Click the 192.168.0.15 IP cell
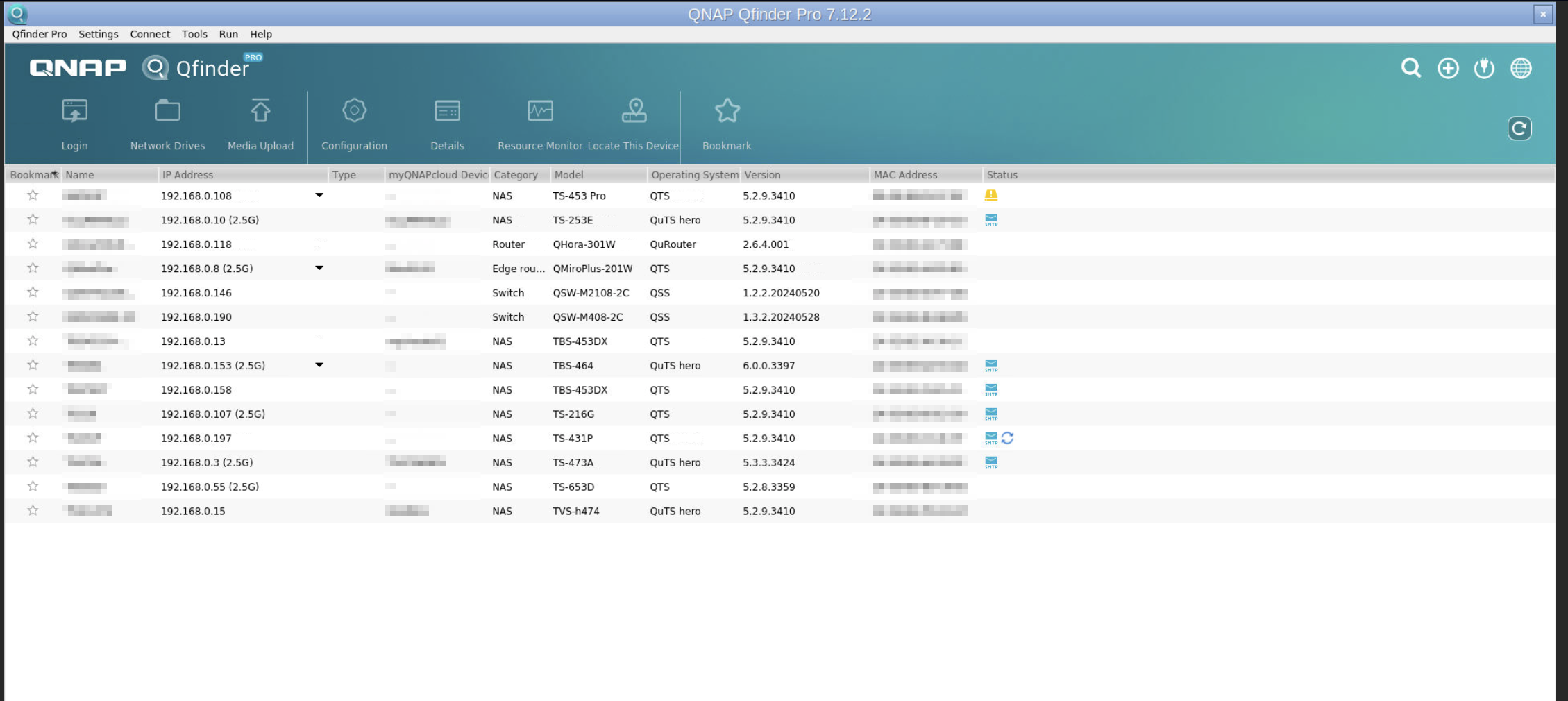This screenshot has height=701, width=1568. pyautogui.click(x=193, y=511)
